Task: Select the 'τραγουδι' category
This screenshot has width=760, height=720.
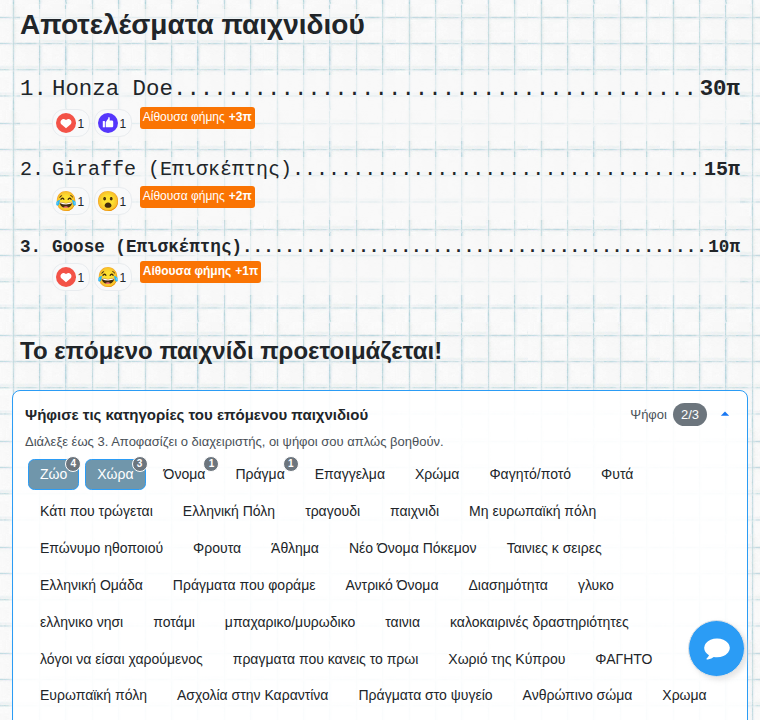Action: (x=332, y=512)
